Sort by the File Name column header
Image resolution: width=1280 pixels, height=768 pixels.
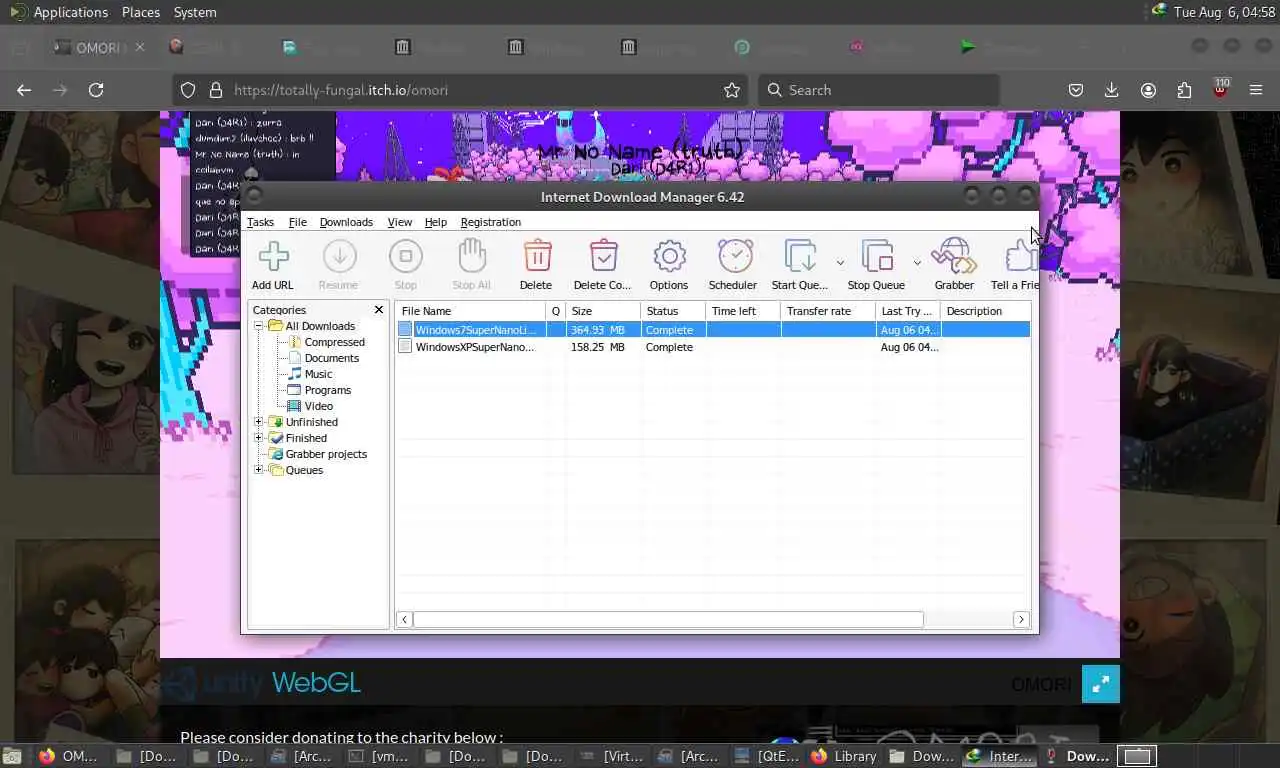click(x=470, y=311)
